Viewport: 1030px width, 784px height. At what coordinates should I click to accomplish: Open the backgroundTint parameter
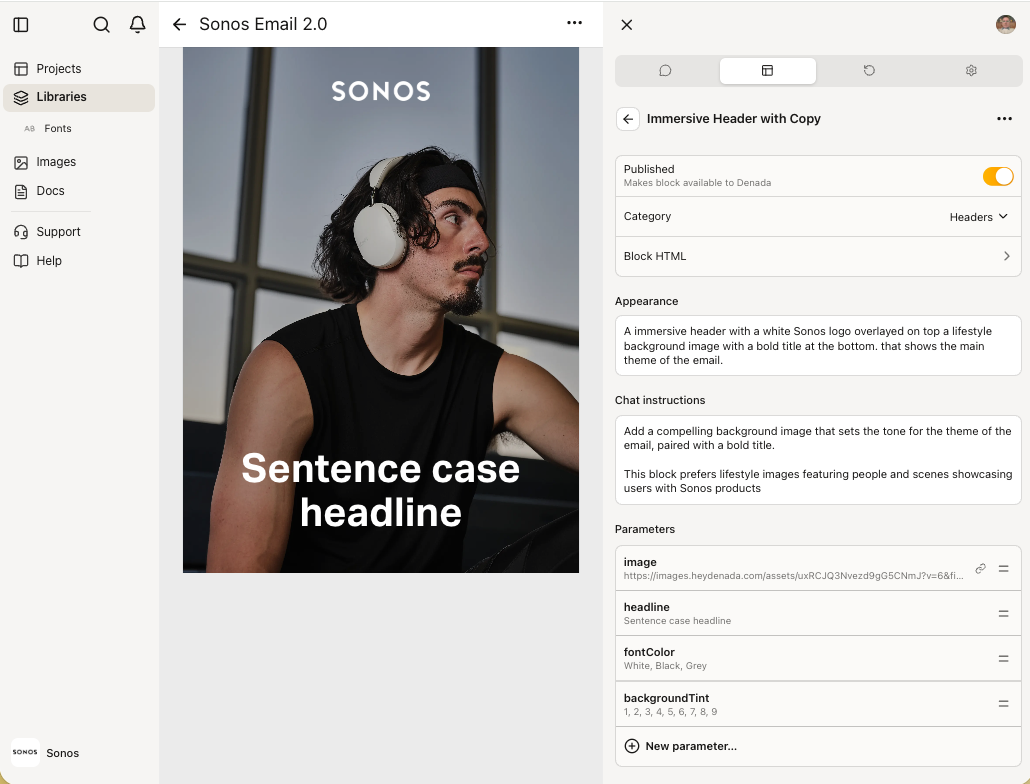click(x=818, y=704)
